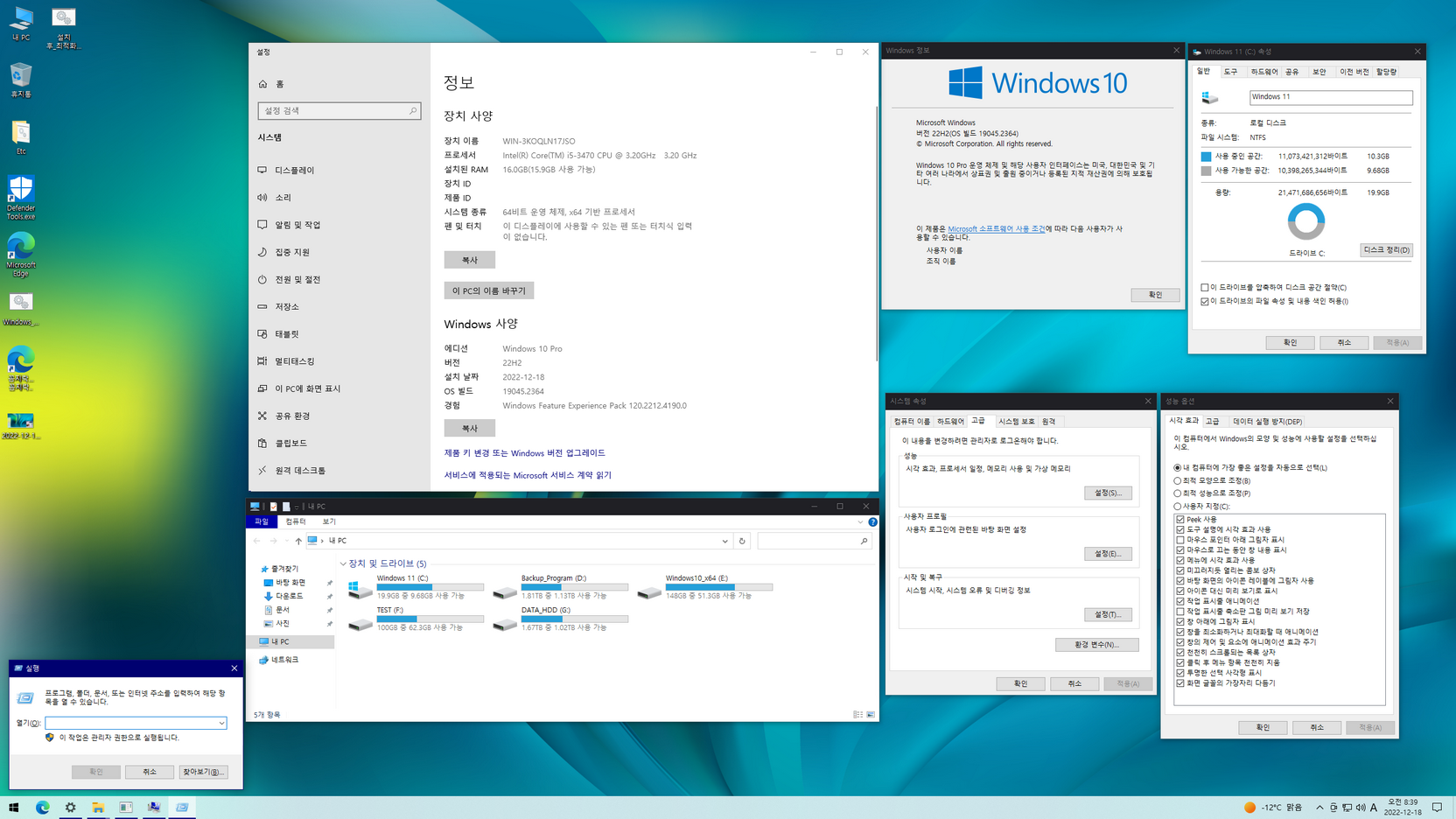The height and width of the screenshot is (819, 1456).
Task: Collapse the 장치 및 드라이브 group
Action: [343, 563]
